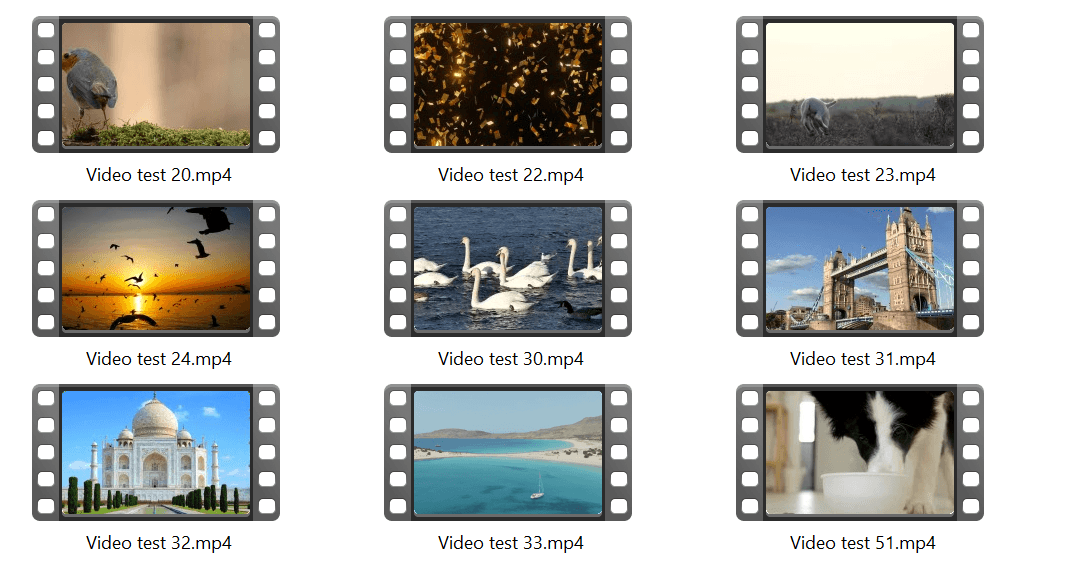
Task: Pick the Tower Bridge video thumbnail
Action: pos(860,269)
